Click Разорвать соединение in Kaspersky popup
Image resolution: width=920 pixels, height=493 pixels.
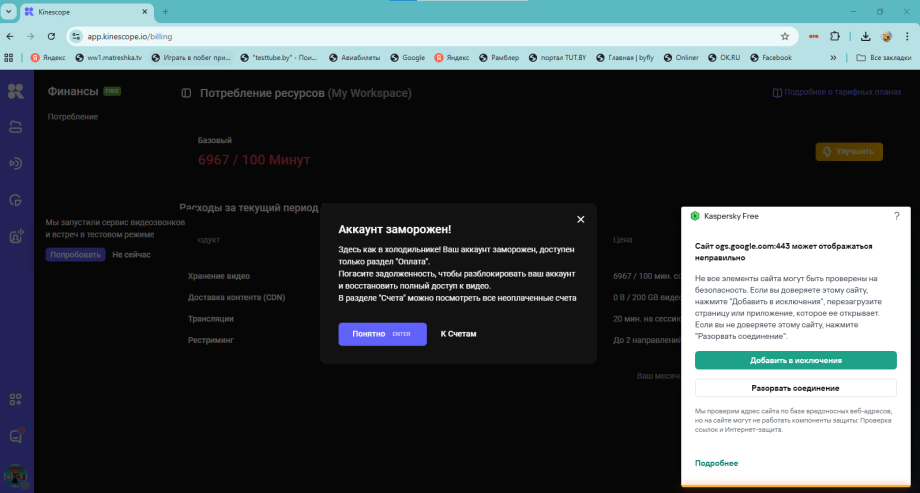point(795,388)
